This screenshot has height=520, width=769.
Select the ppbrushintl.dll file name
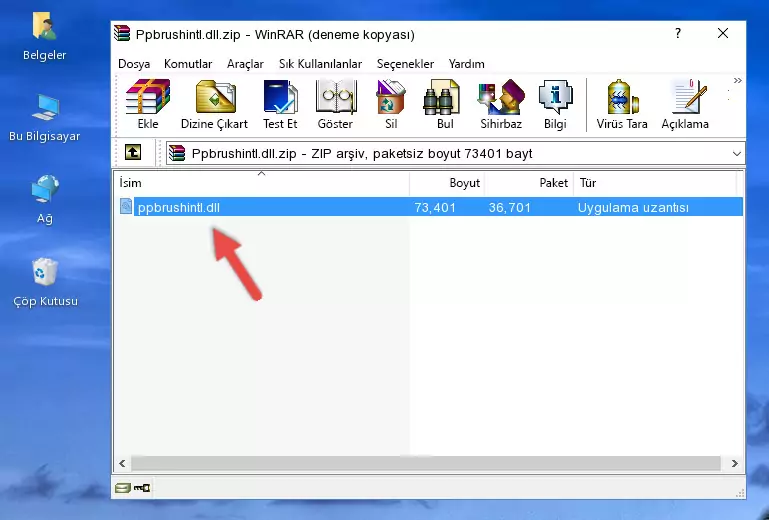point(179,208)
